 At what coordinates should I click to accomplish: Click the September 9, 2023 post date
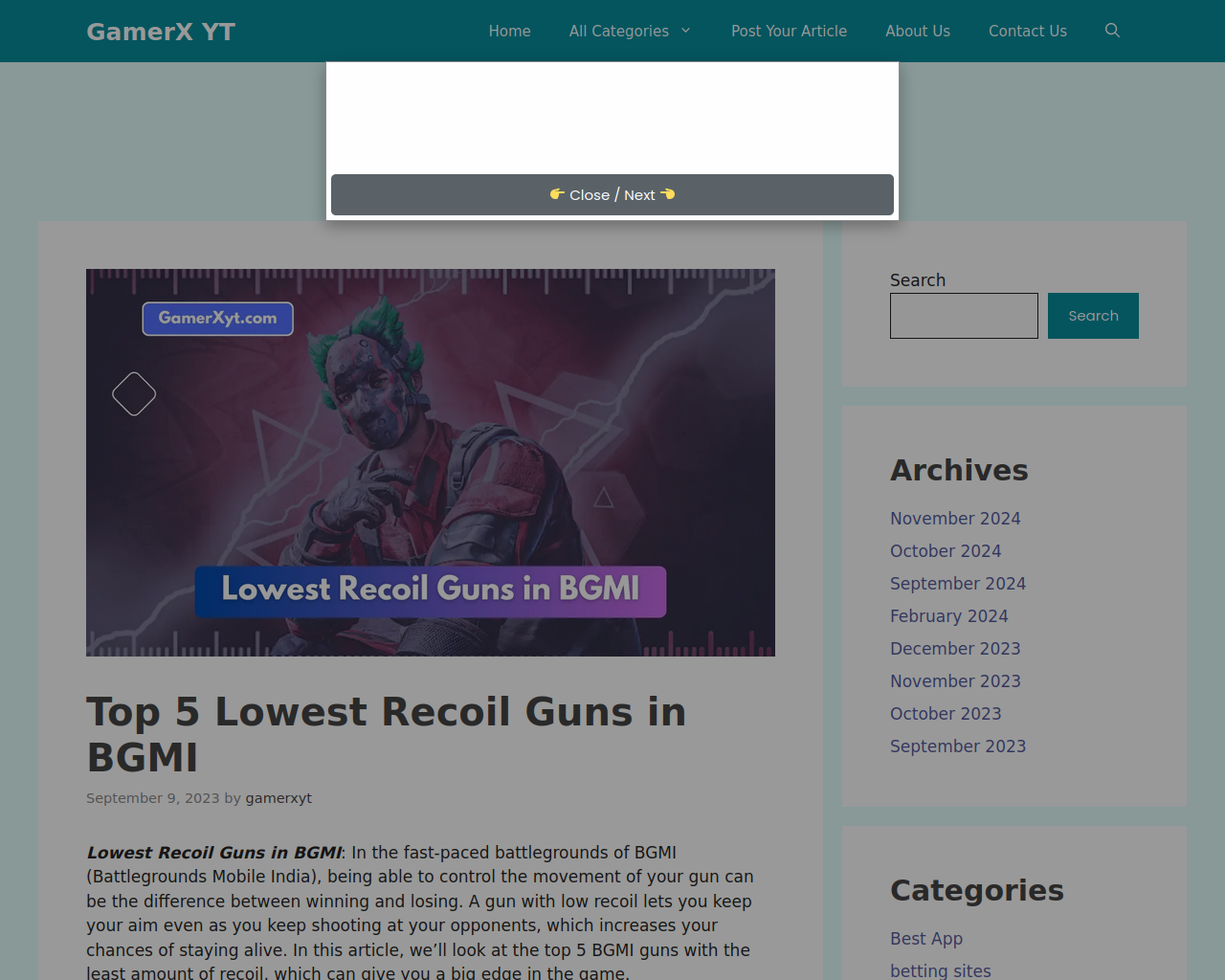point(153,798)
